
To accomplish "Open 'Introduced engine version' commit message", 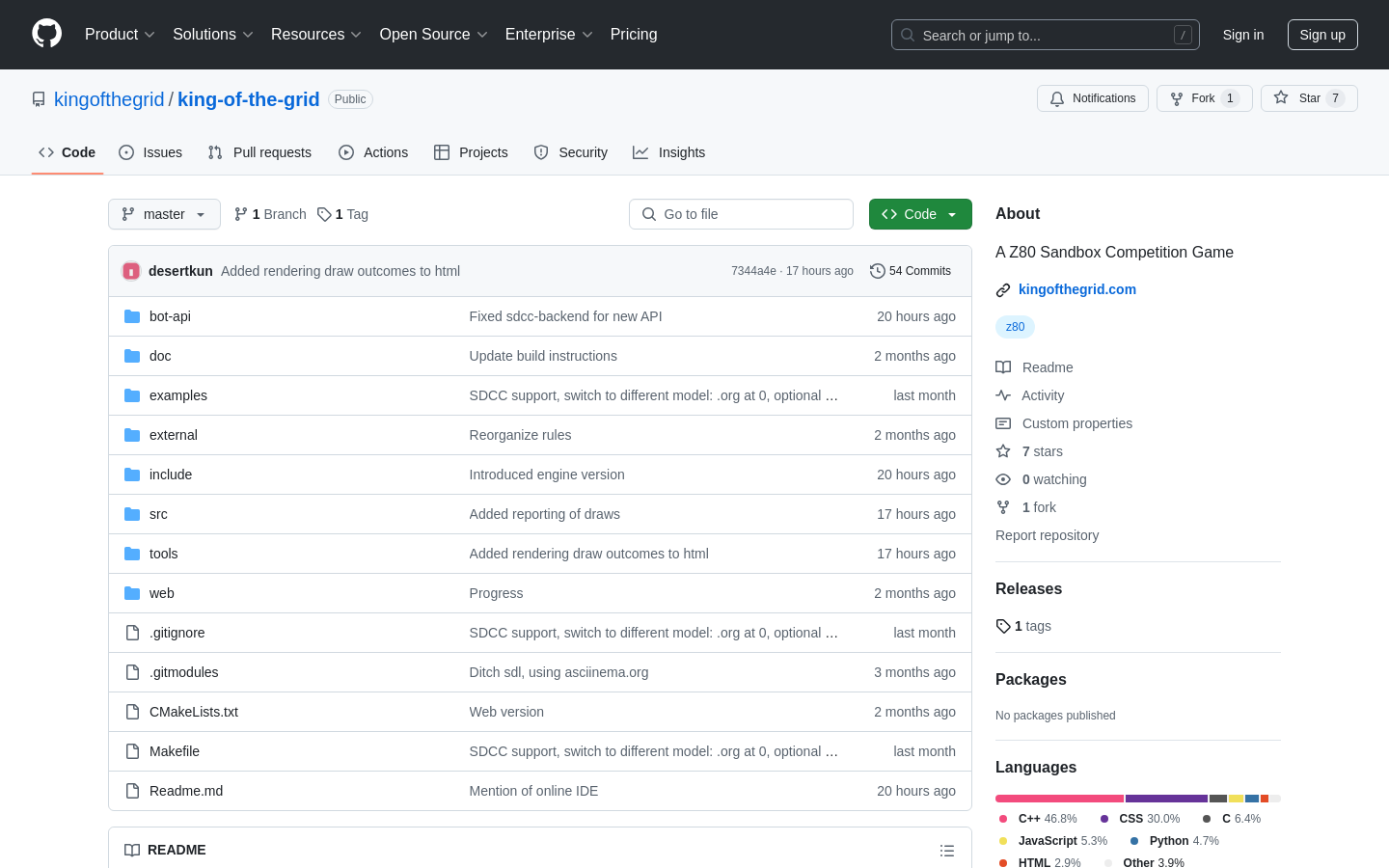I will pos(547,475).
